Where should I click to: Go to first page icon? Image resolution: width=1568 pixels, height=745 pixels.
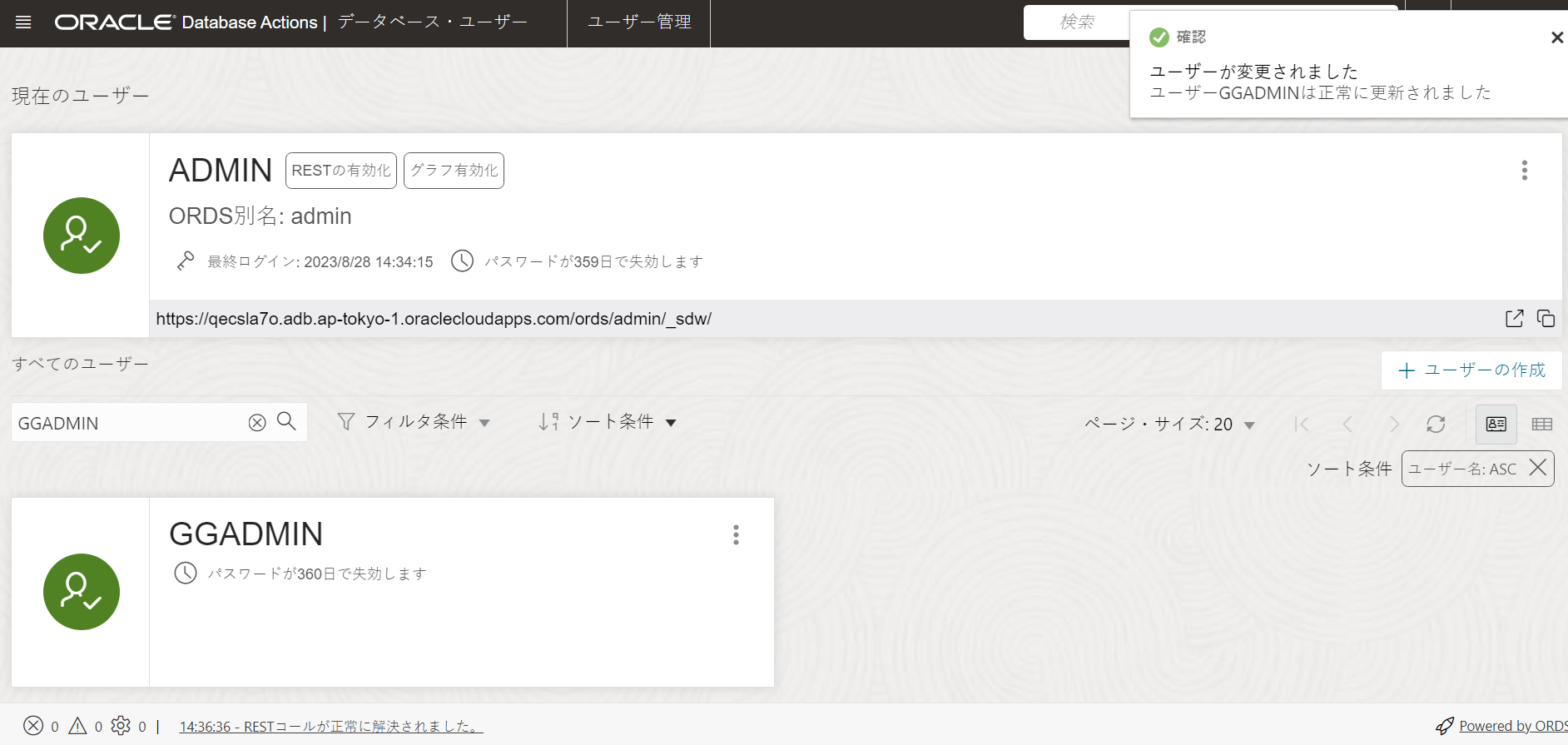coord(1302,425)
